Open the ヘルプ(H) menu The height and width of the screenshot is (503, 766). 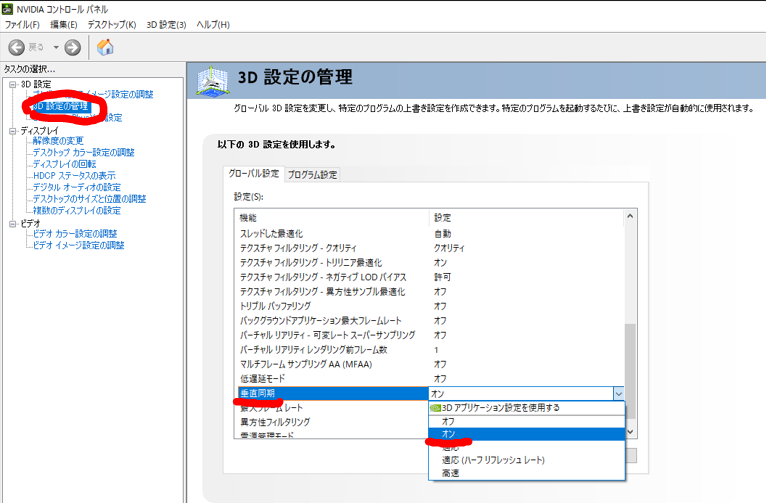[213, 24]
